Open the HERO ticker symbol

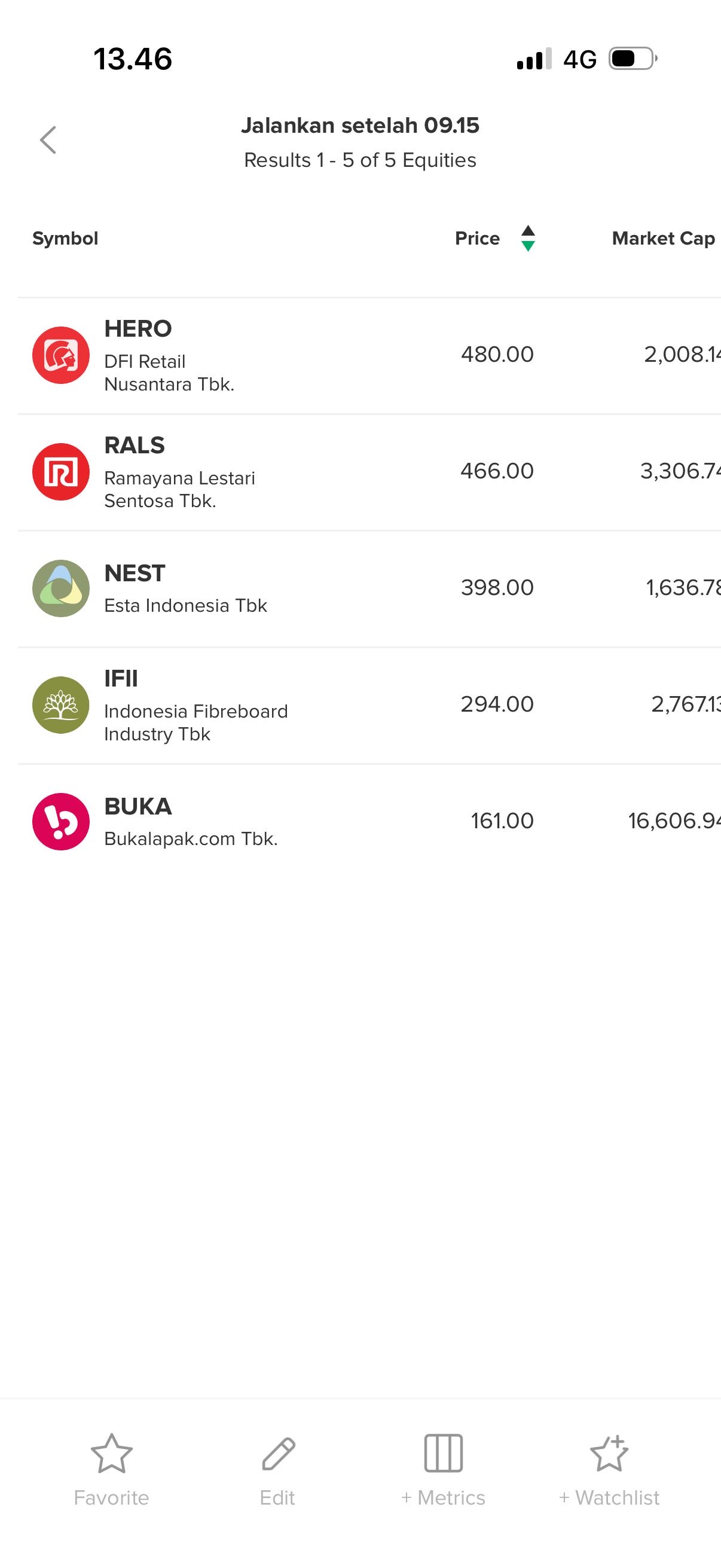click(138, 329)
